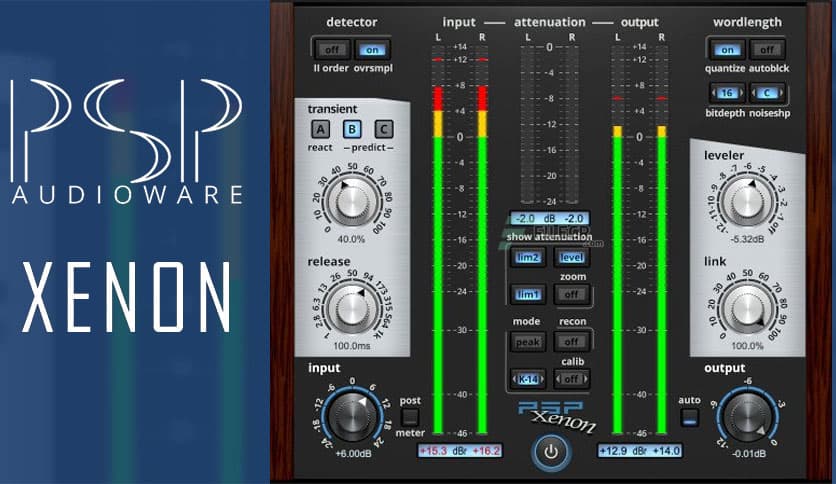Click the PSP Xenon logo
This screenshot has height=484, width=836.
point(556,416)
